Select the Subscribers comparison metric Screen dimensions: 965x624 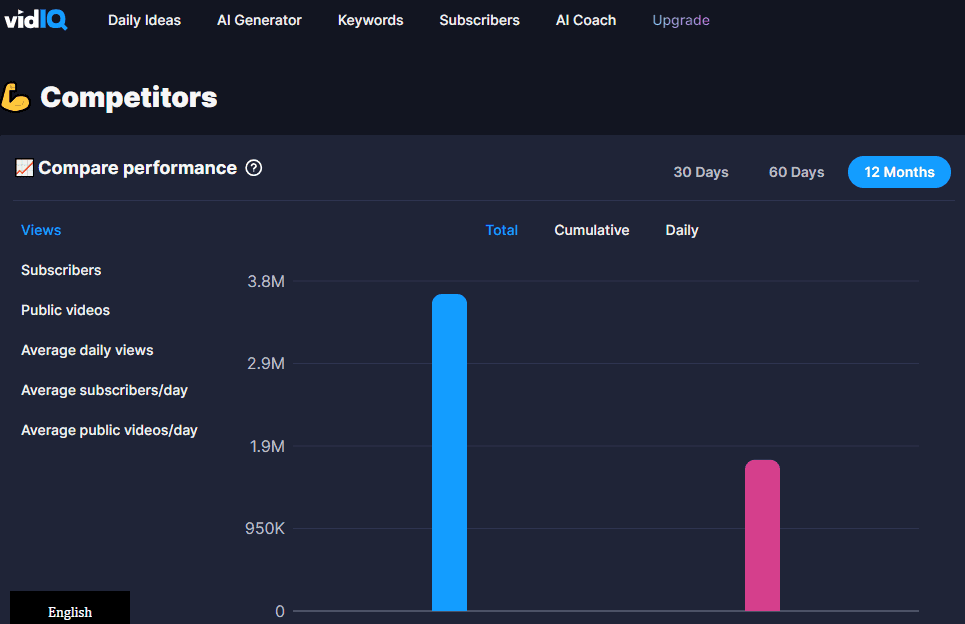(x=60, y=270)
